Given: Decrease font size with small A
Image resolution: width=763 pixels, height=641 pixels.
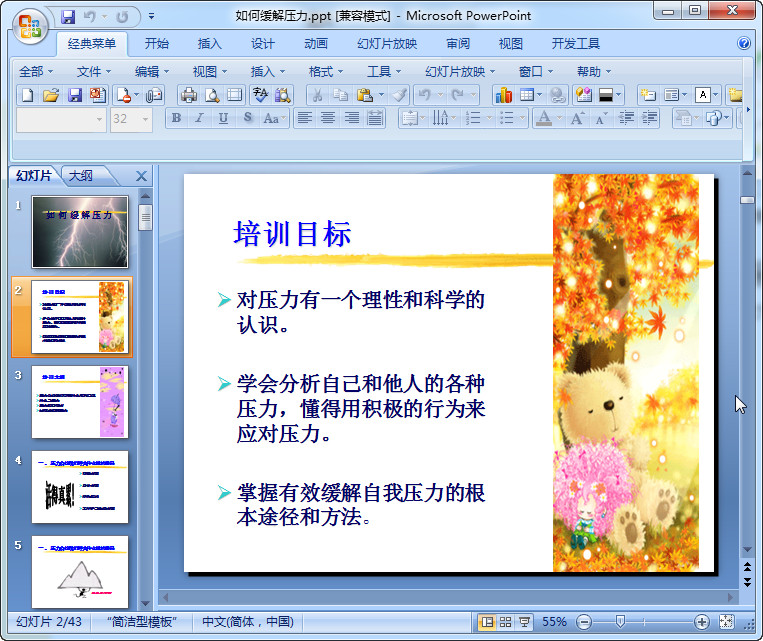Looking at the screenshot, I should (600, 118).
